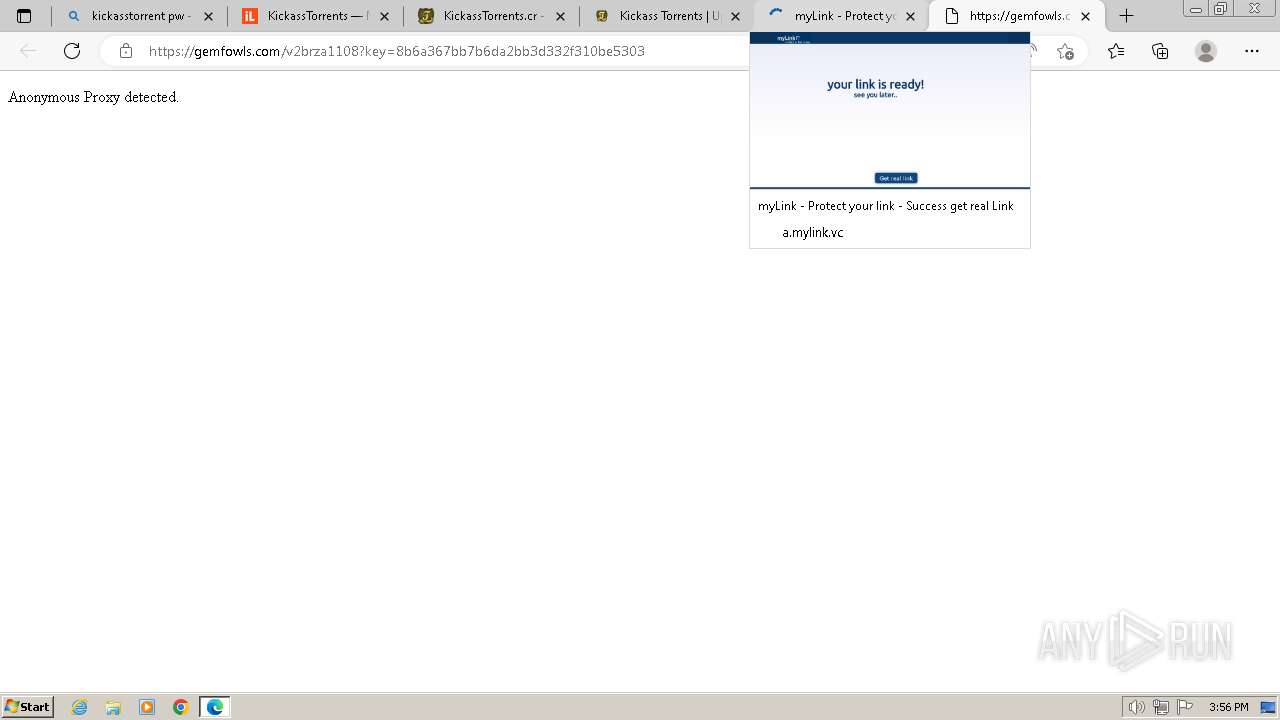This screenshot has width=1280, height=720.
Task: Close the Kickass Torrents | U tab
Action: [736, 16]
